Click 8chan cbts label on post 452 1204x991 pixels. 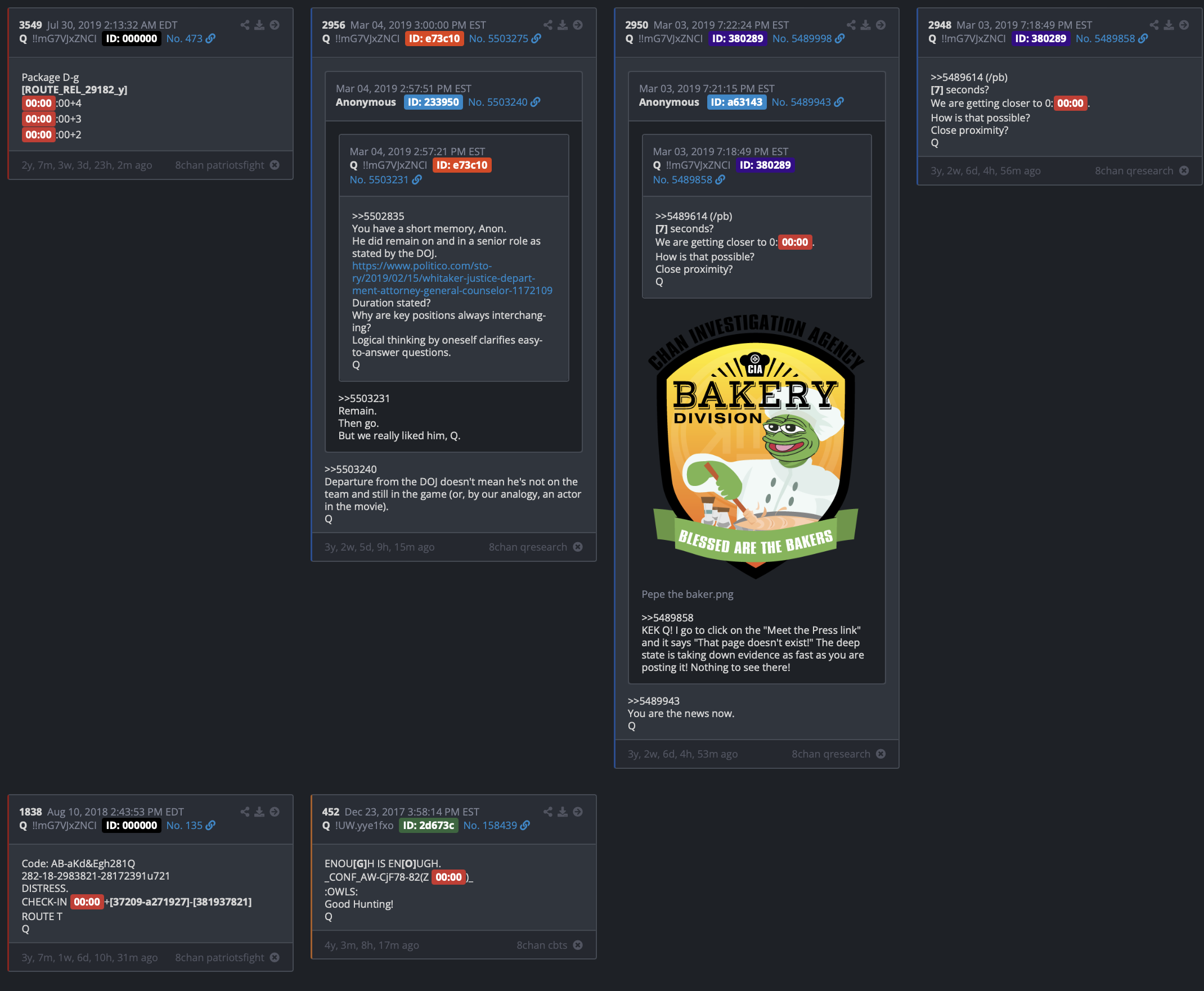(542, 945)
